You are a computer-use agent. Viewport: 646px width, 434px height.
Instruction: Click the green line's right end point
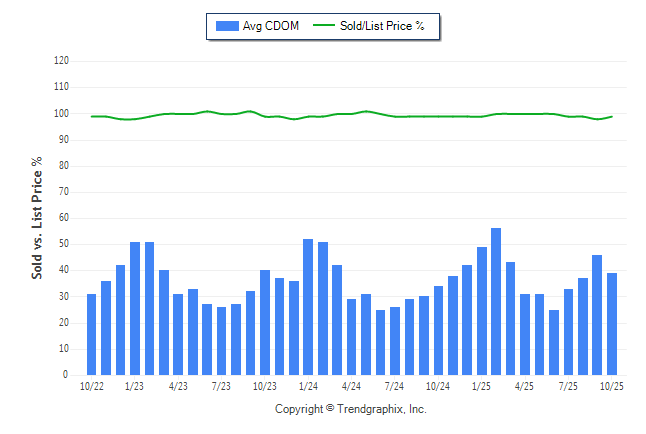click(612, 117)
